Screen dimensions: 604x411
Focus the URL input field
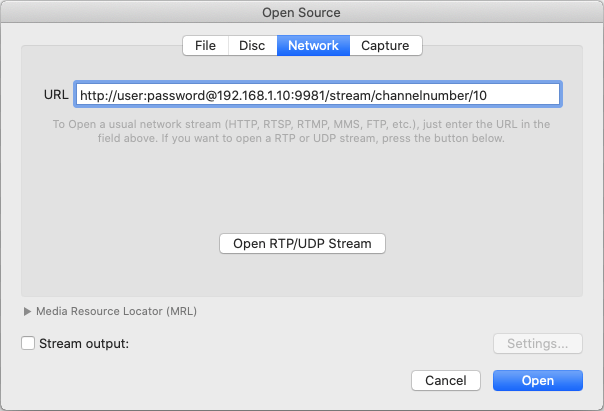point(318,95)
